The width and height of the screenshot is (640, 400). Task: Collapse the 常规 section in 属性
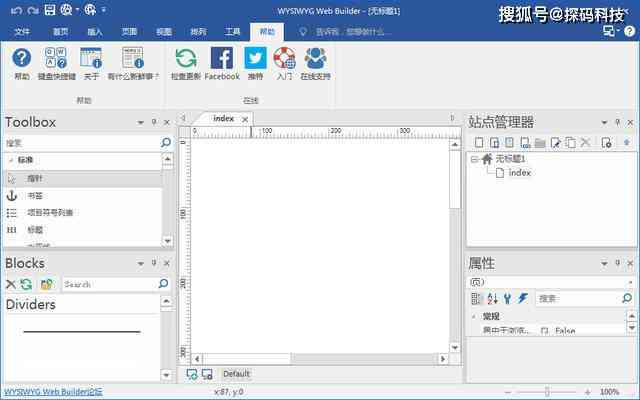pos(474,316)
